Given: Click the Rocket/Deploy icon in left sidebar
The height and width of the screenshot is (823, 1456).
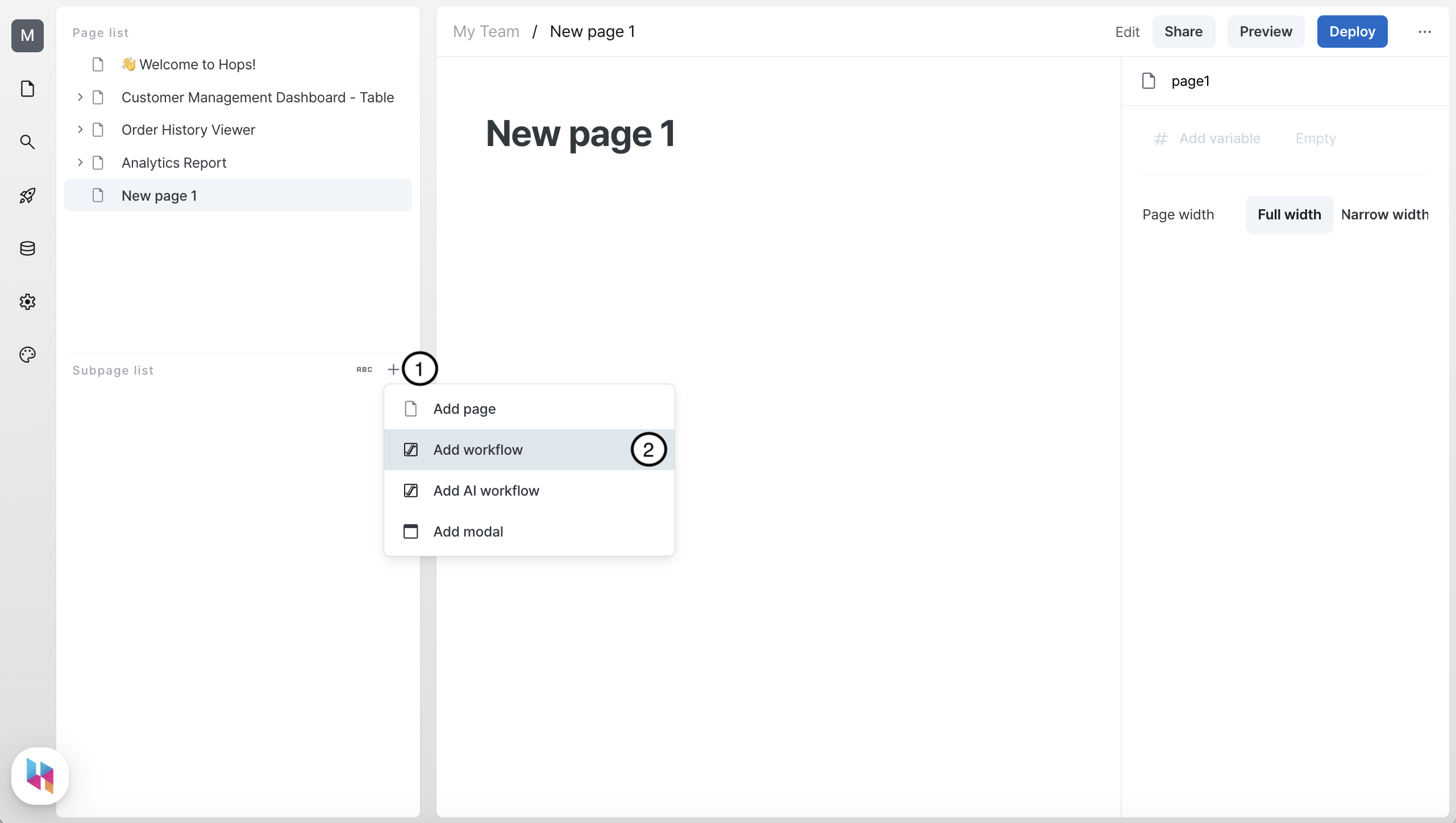Looking at the screenshot, I should click(x=28, y=195).
